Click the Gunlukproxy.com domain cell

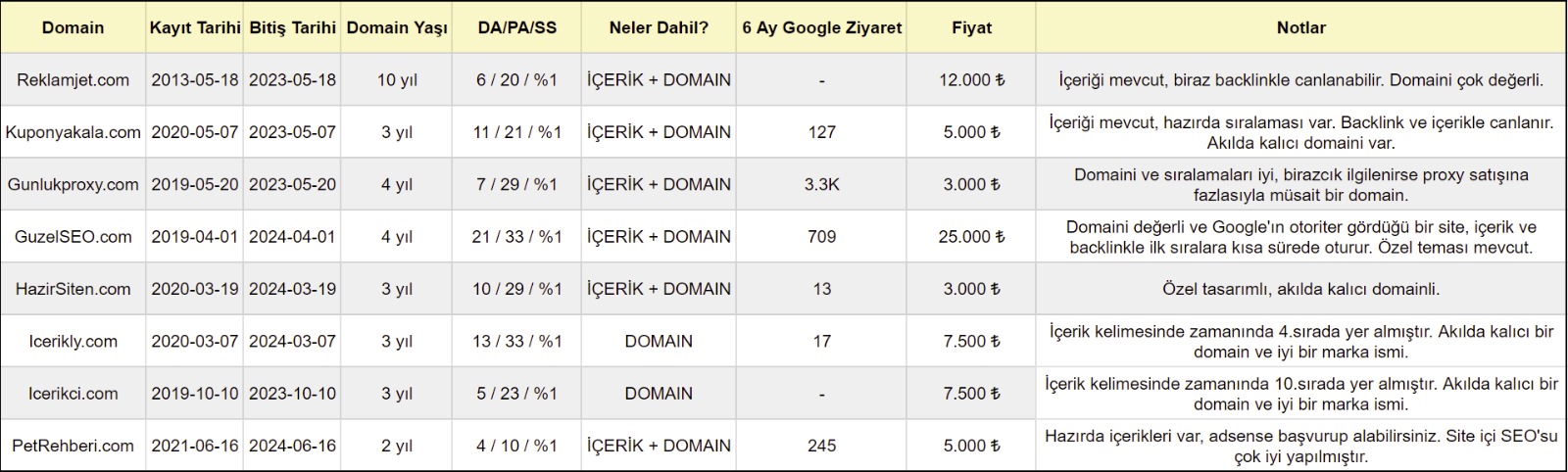(x=73, y=184)
